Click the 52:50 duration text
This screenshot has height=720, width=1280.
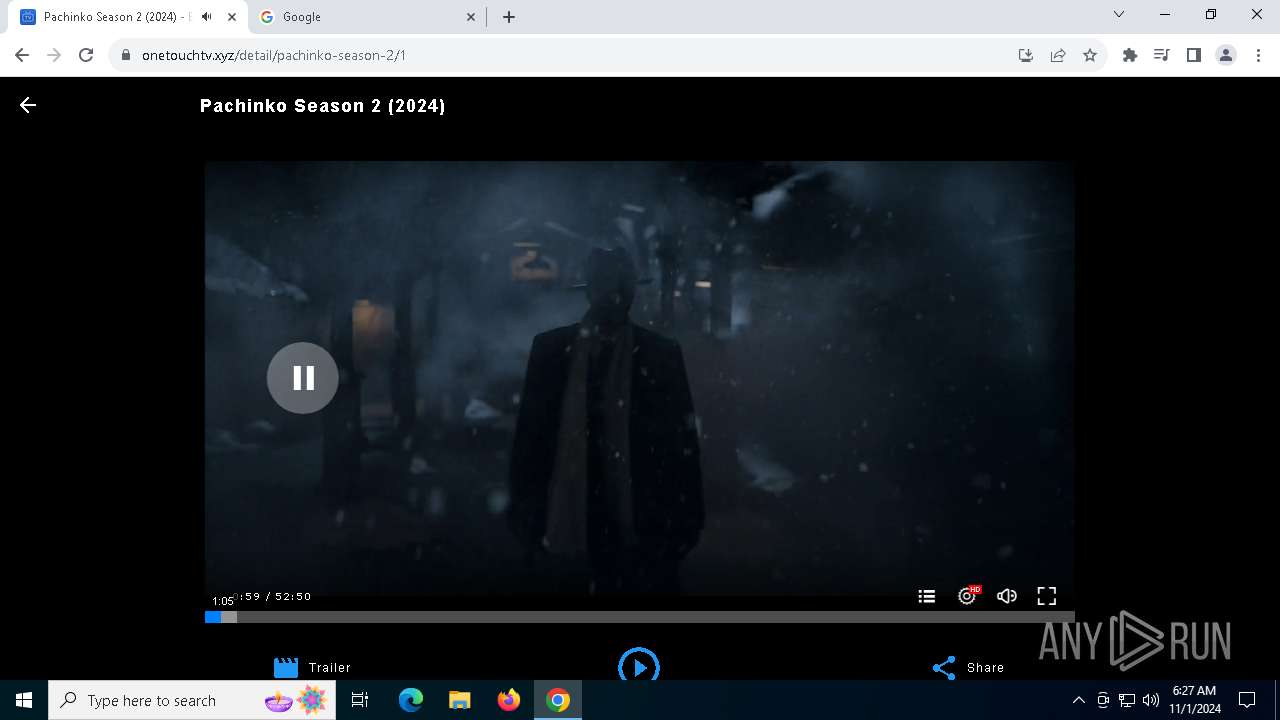click(x=293, y=596)
